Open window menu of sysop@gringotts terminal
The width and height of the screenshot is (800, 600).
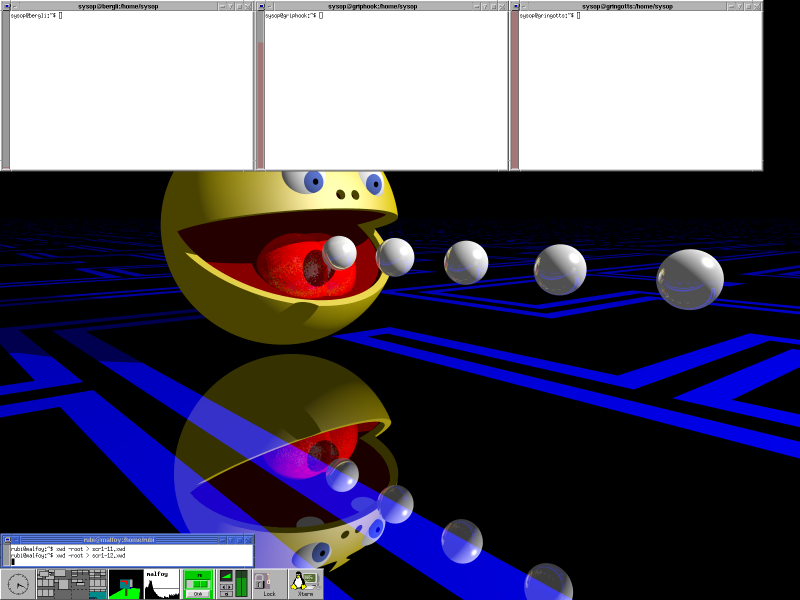(x=516, y=6)
